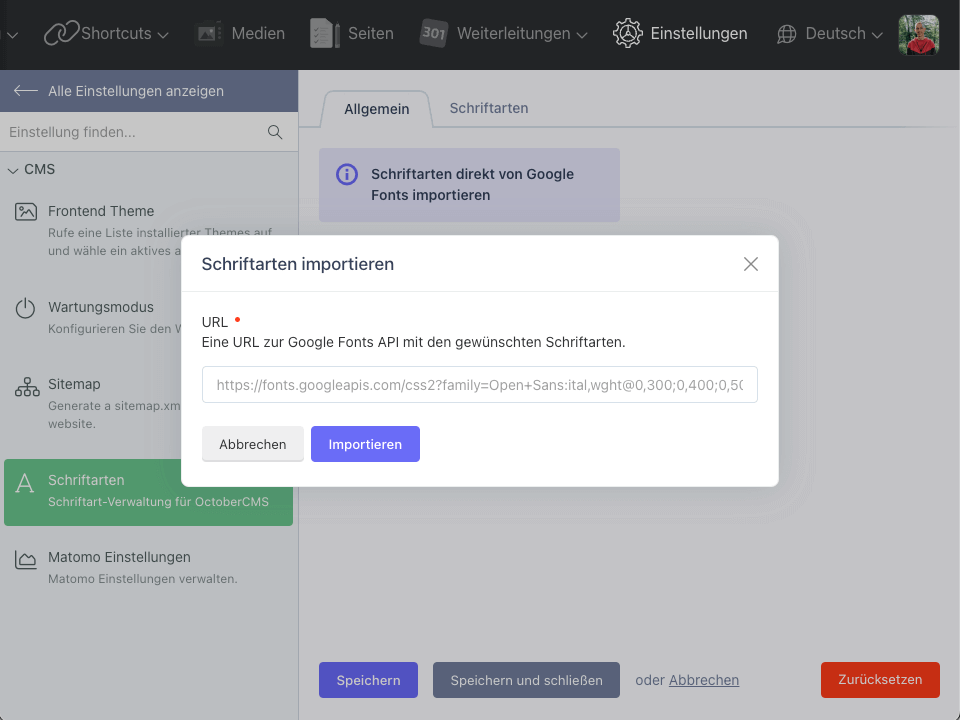Open Medien via its image icon
Viewport: 960px width, 720px height.
click(x=208, y=33)
